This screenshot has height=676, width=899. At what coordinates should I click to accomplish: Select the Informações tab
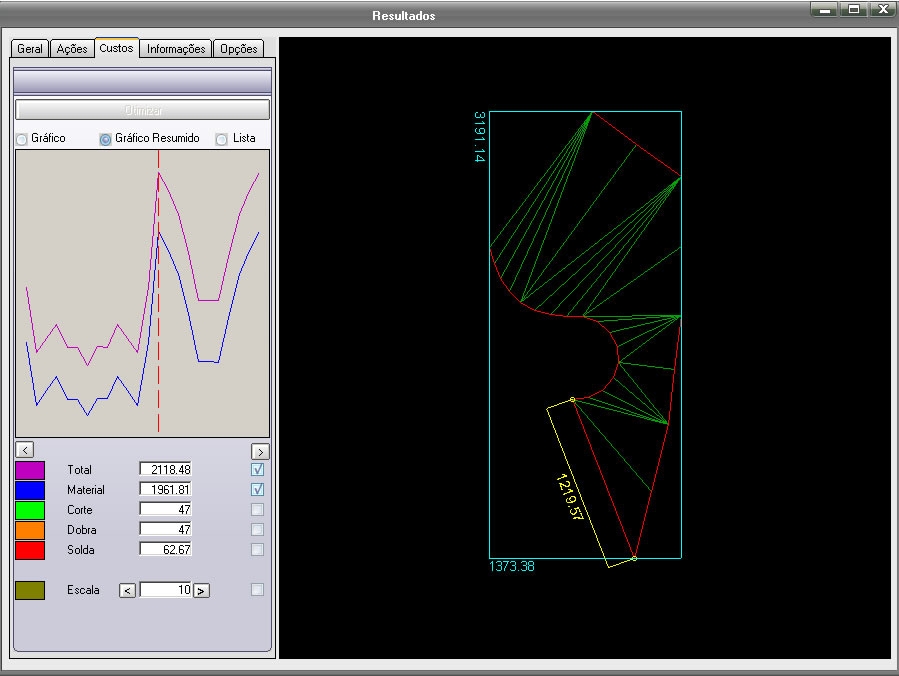click(176, 49)
